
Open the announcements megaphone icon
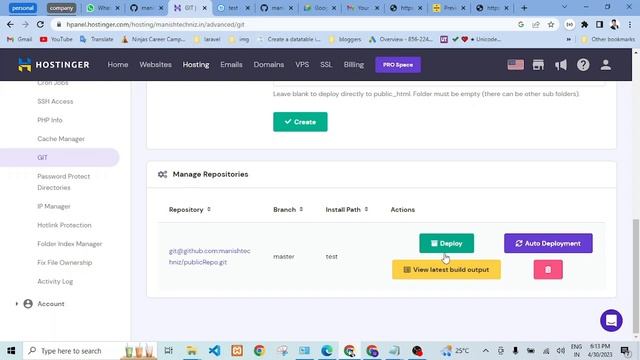[x=561, y=64]
